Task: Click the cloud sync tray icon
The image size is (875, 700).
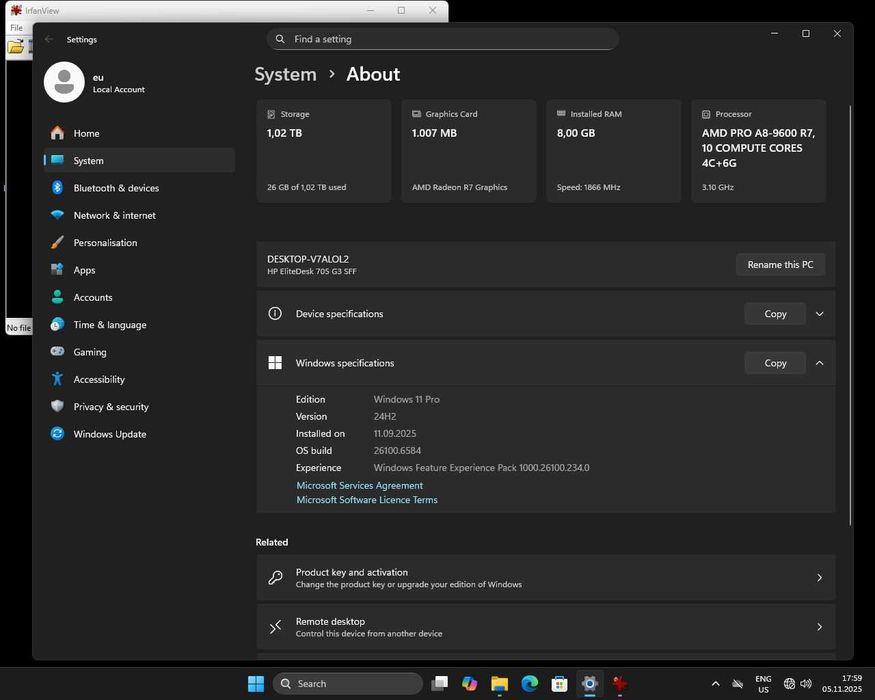Action: tap(737, 684)
